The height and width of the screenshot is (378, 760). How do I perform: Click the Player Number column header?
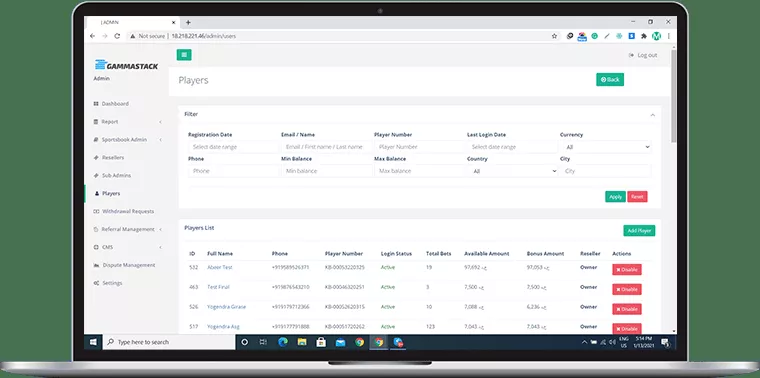click(344, 253)
